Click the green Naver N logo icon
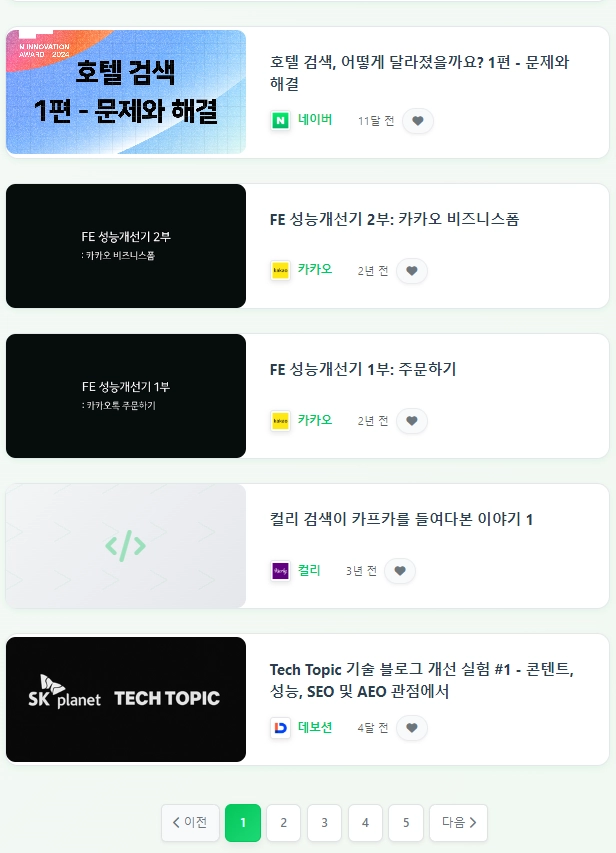This screenshot has height=853, width=616. coord(280,120)
